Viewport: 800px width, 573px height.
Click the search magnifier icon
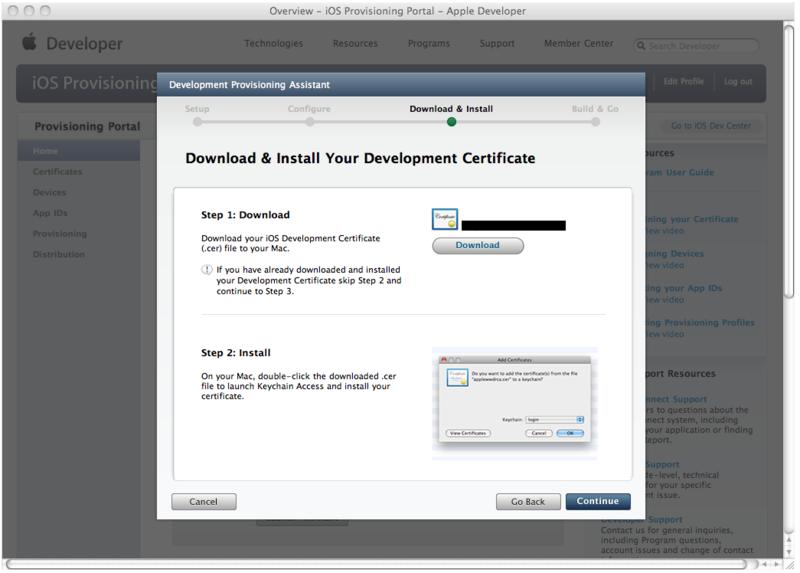coord(641,45)
